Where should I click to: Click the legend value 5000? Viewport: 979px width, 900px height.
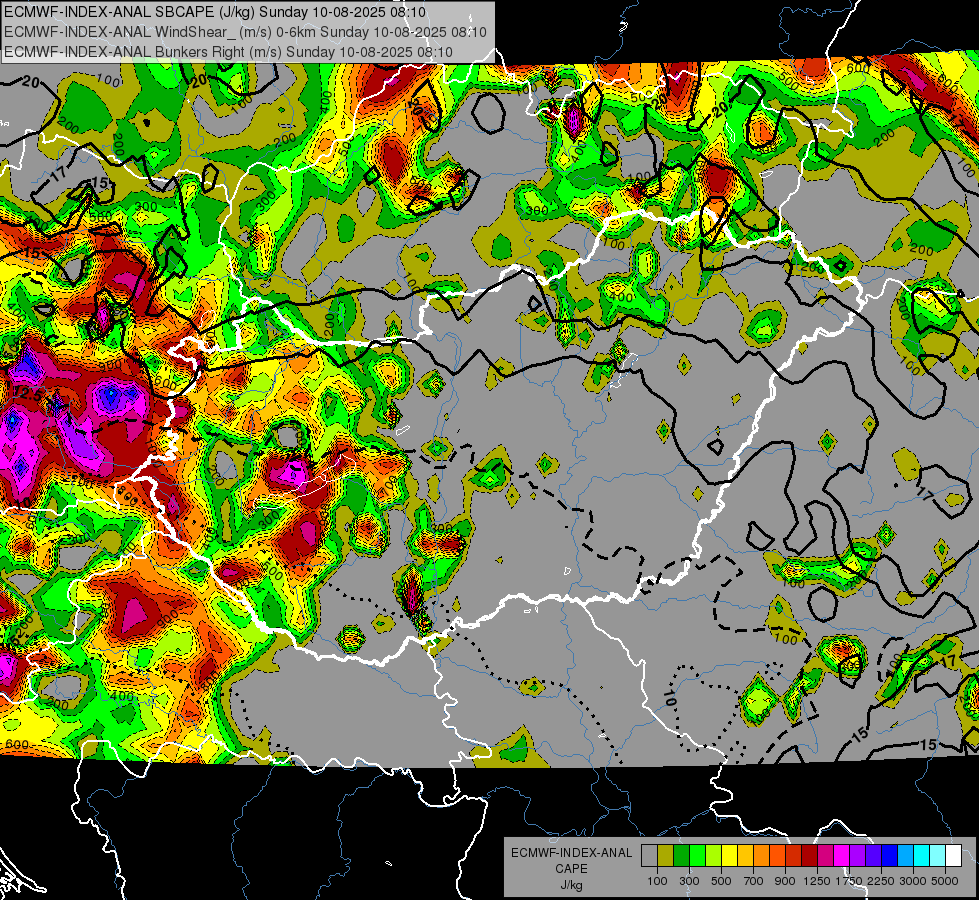pos(945,881)
